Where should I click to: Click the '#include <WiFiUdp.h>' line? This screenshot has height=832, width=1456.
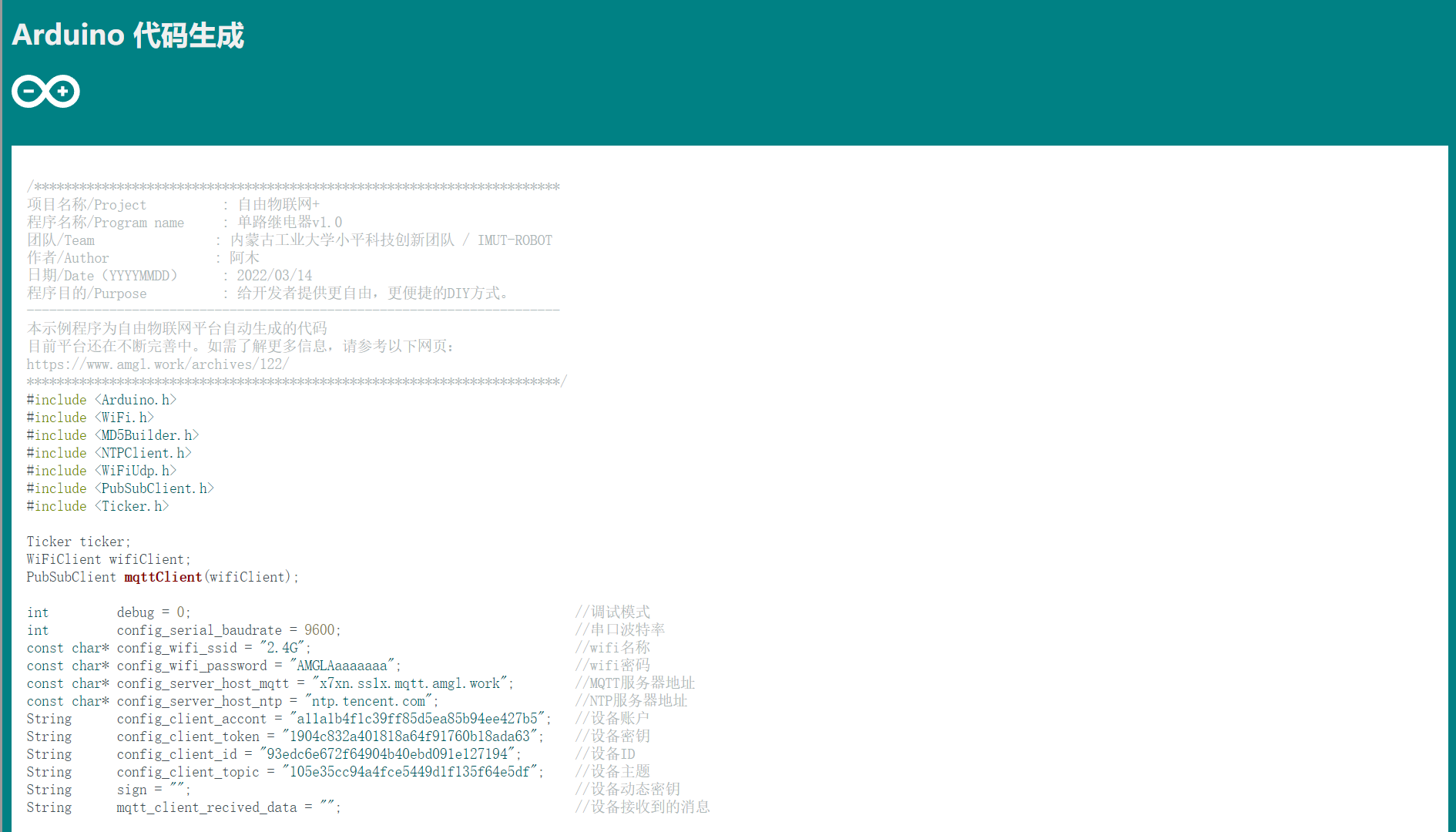tap(102, 471)
